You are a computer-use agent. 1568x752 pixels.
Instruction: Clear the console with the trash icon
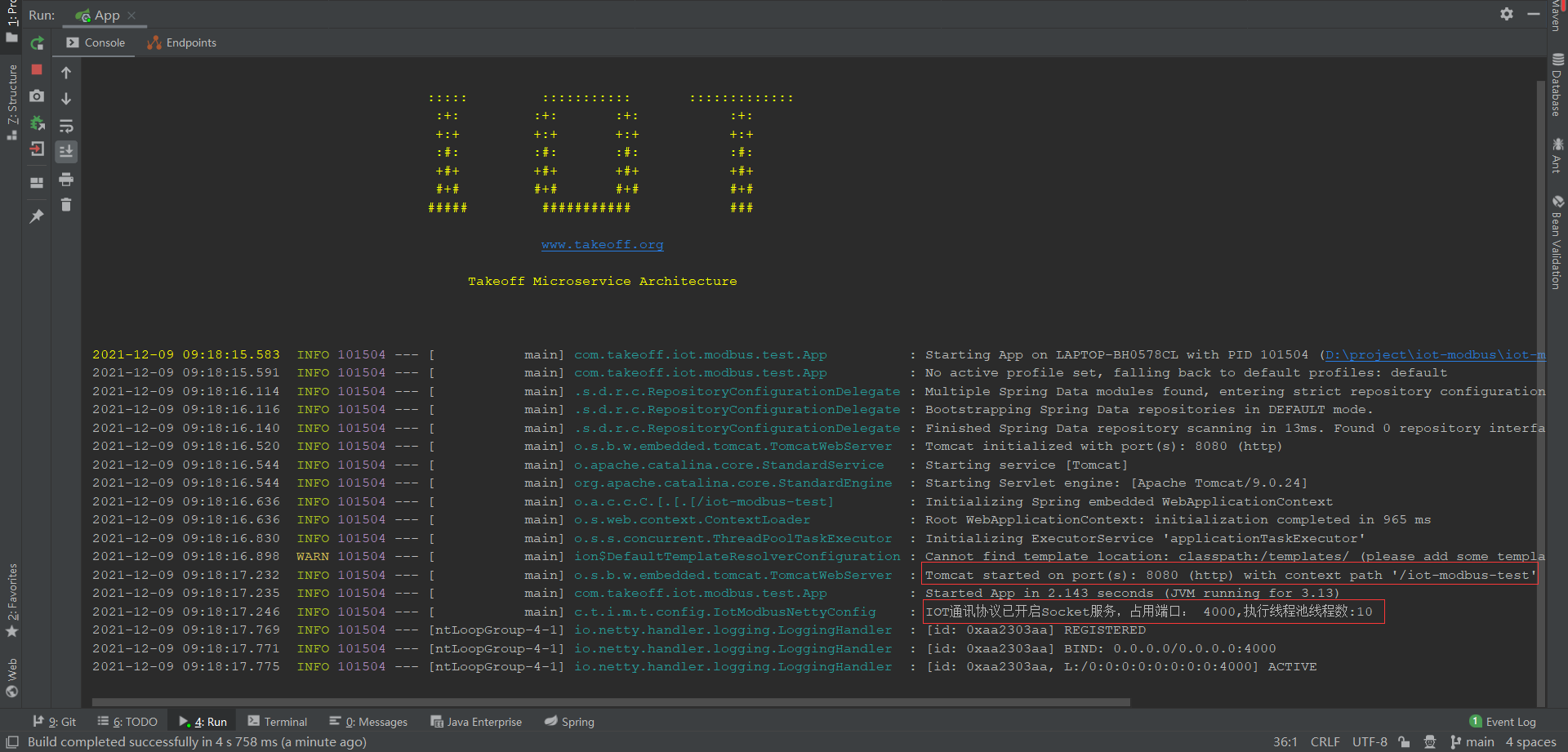66,204
